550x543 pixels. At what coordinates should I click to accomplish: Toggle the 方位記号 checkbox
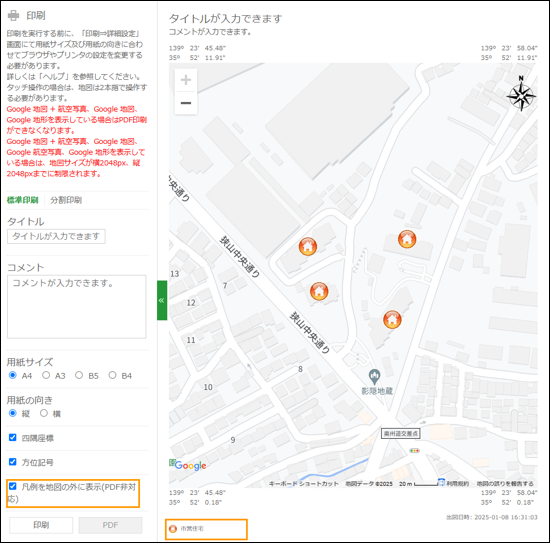(13, 462)
